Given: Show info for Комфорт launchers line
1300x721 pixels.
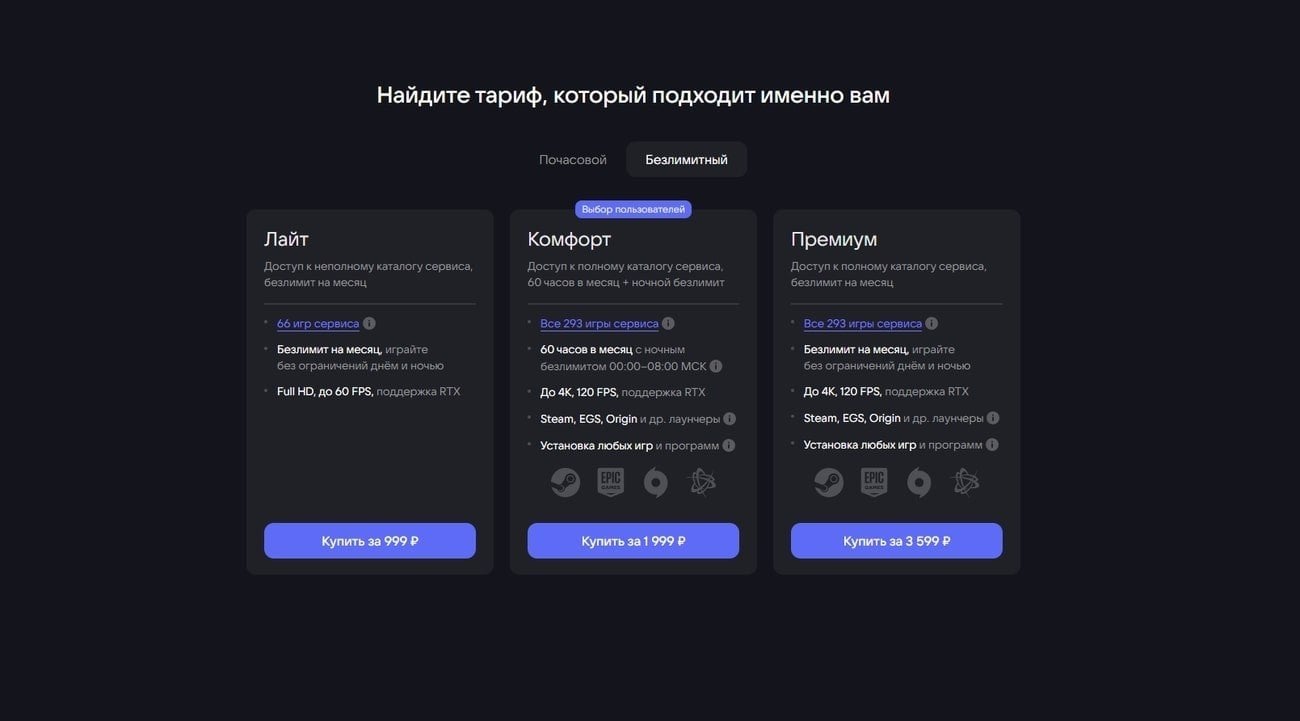Looking at the screenshot, I should coord(729,419).
